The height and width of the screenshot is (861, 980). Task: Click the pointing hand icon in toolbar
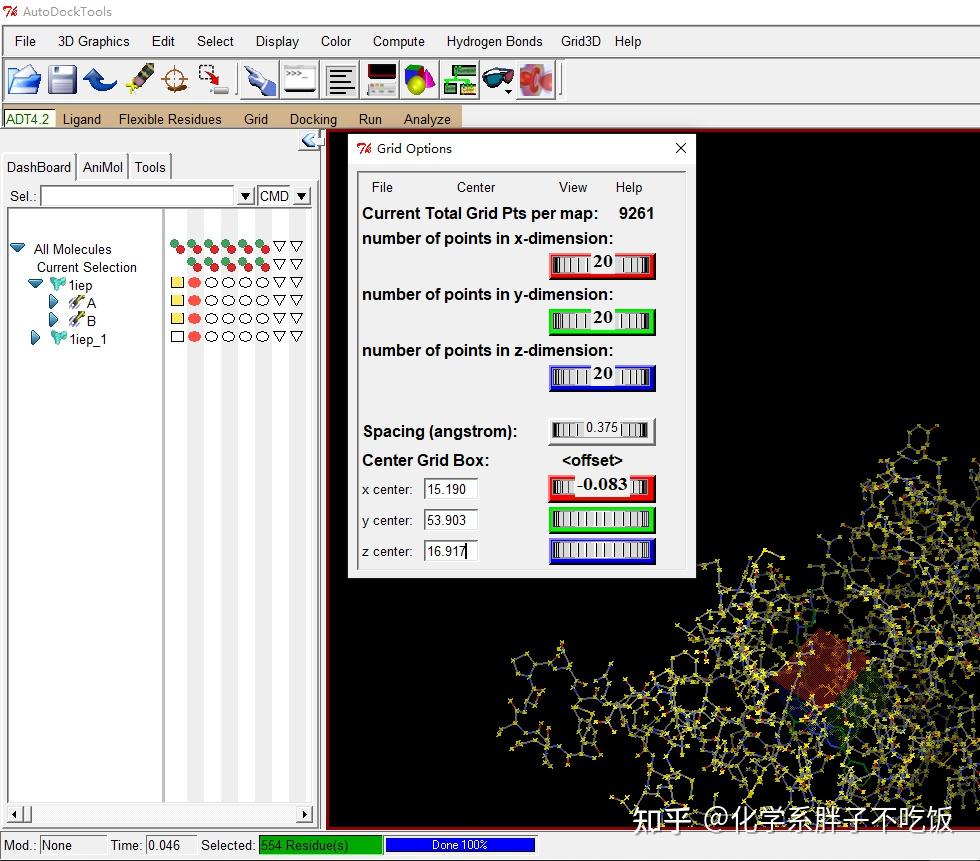pos(259,79)
